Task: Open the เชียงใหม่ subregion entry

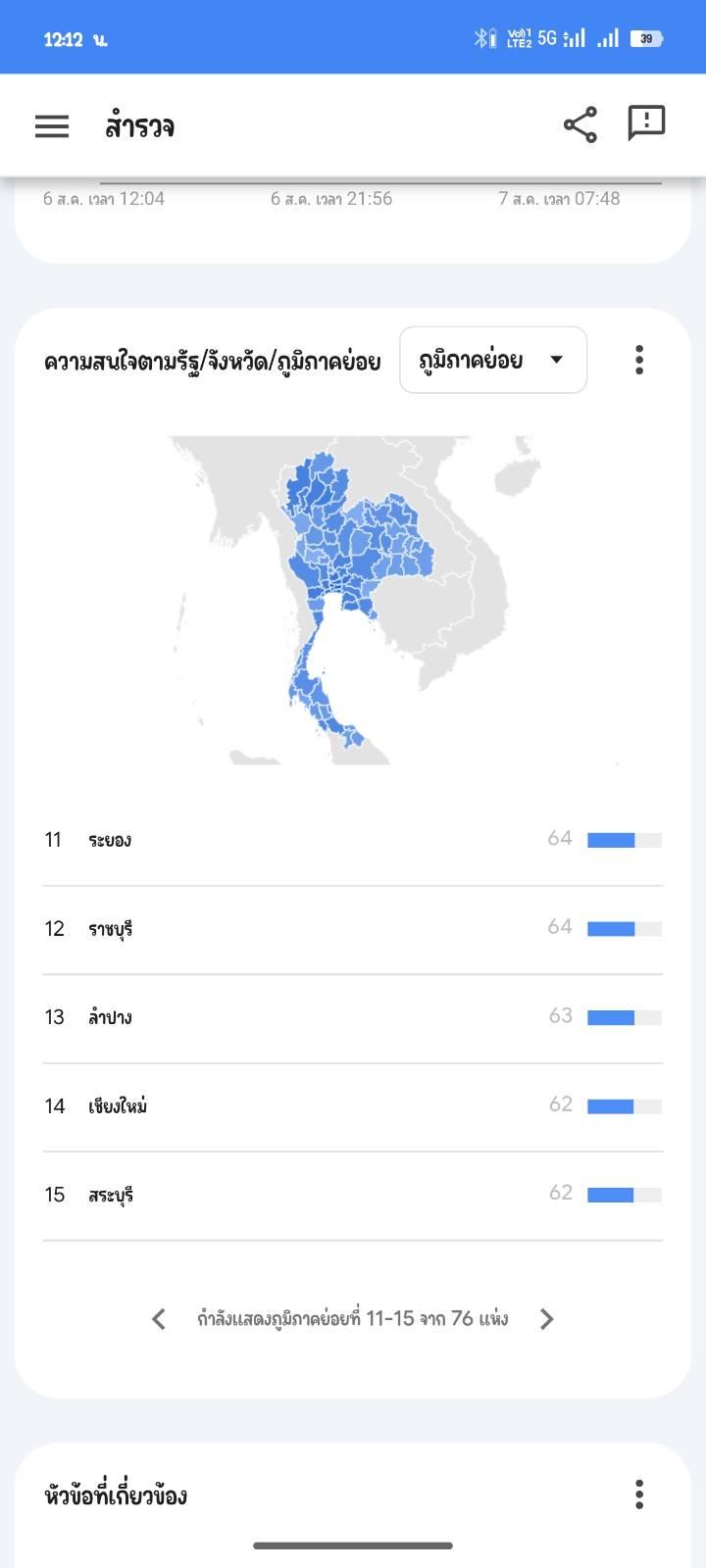Action: click(353, 1106)
